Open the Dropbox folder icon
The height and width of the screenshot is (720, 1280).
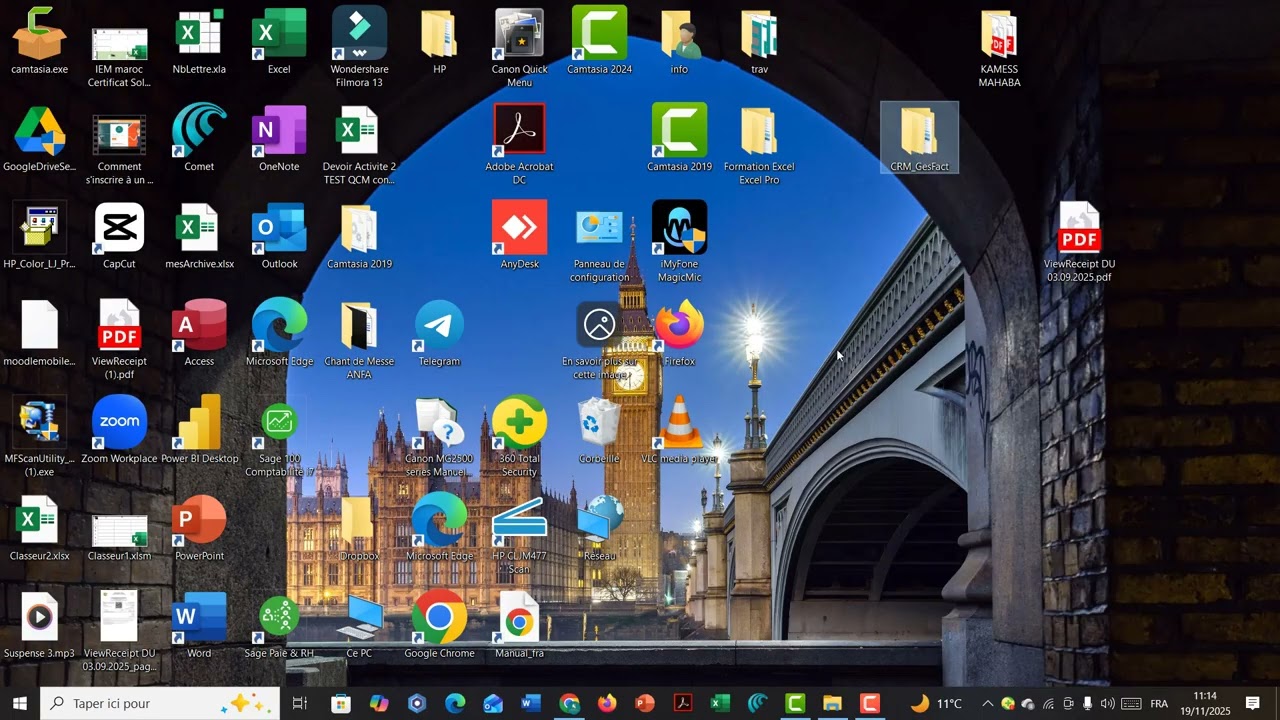[x=359, y=528]
